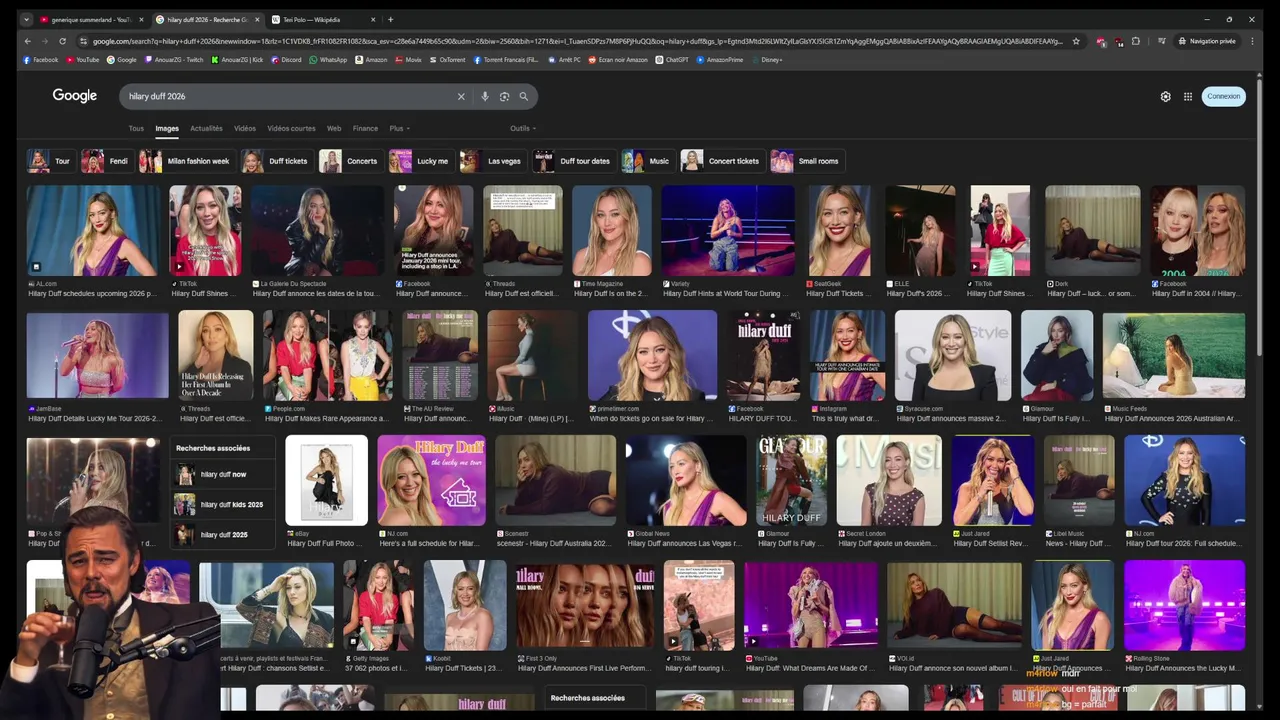Screen dimensions: 1280x720
Task: Filter by the Fendi chip
Action: [x=107, y=161]
